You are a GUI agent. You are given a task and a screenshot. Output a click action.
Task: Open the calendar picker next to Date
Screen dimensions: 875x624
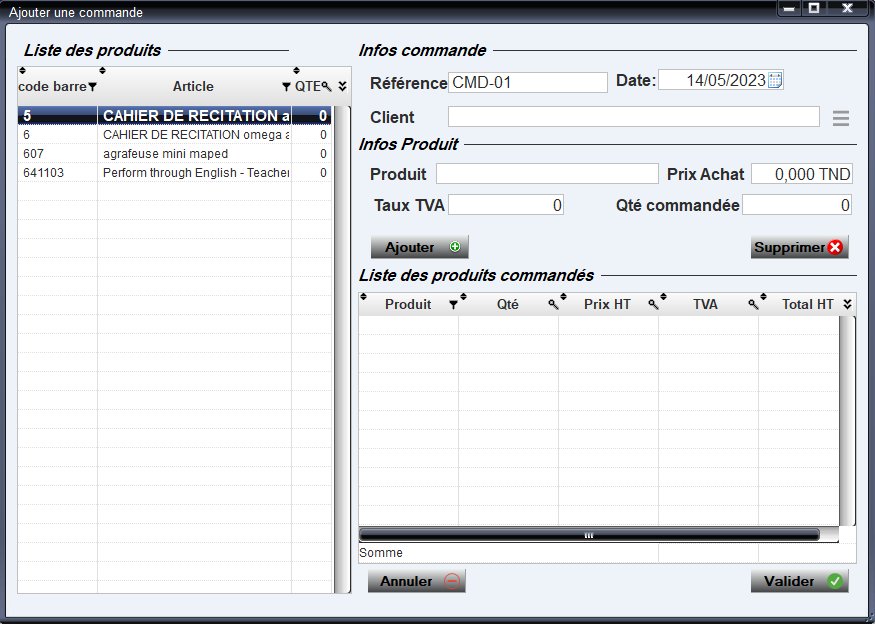coord(775,81)
